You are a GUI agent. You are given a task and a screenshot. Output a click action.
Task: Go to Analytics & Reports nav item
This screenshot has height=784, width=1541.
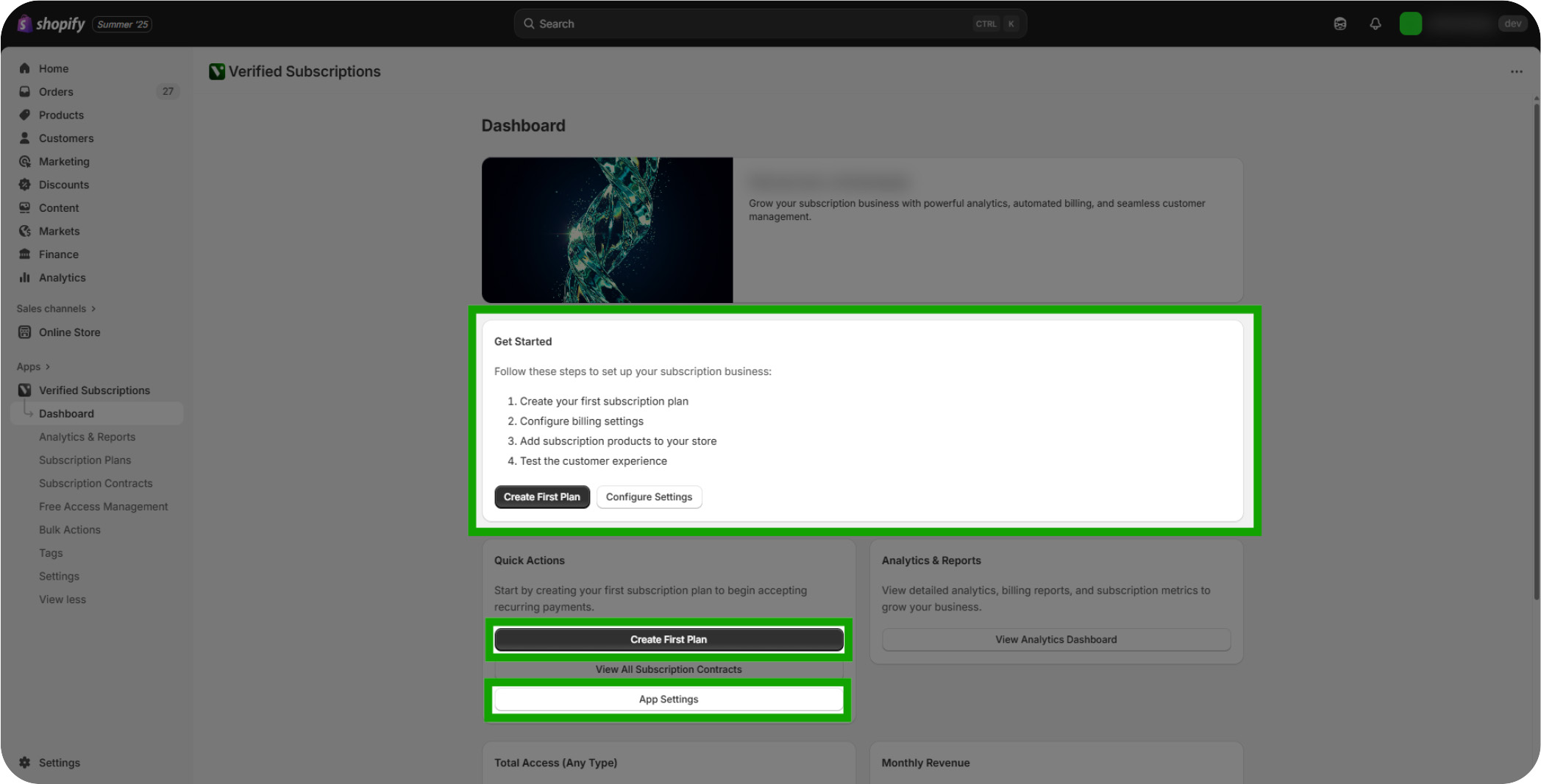87,437
